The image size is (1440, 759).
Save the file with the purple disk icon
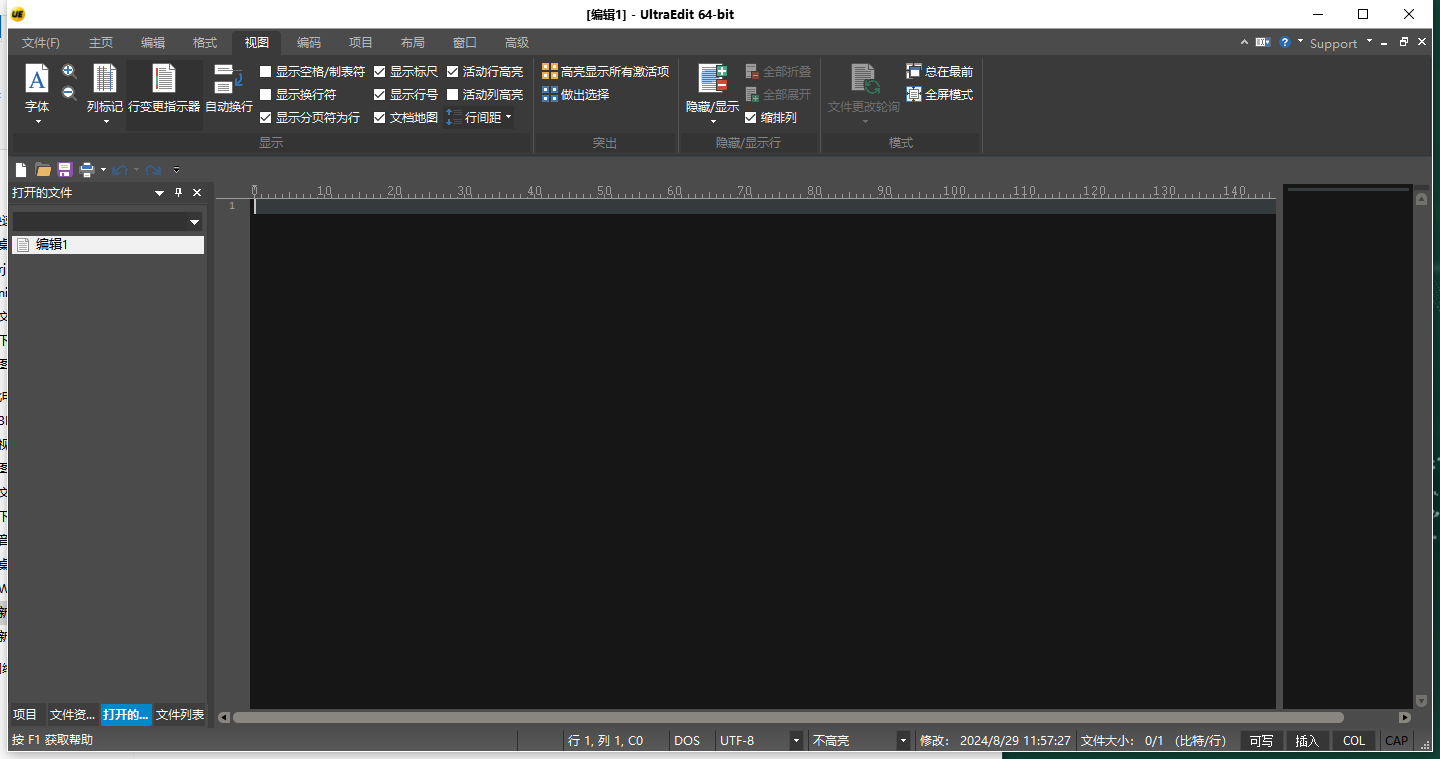point(65,170)
